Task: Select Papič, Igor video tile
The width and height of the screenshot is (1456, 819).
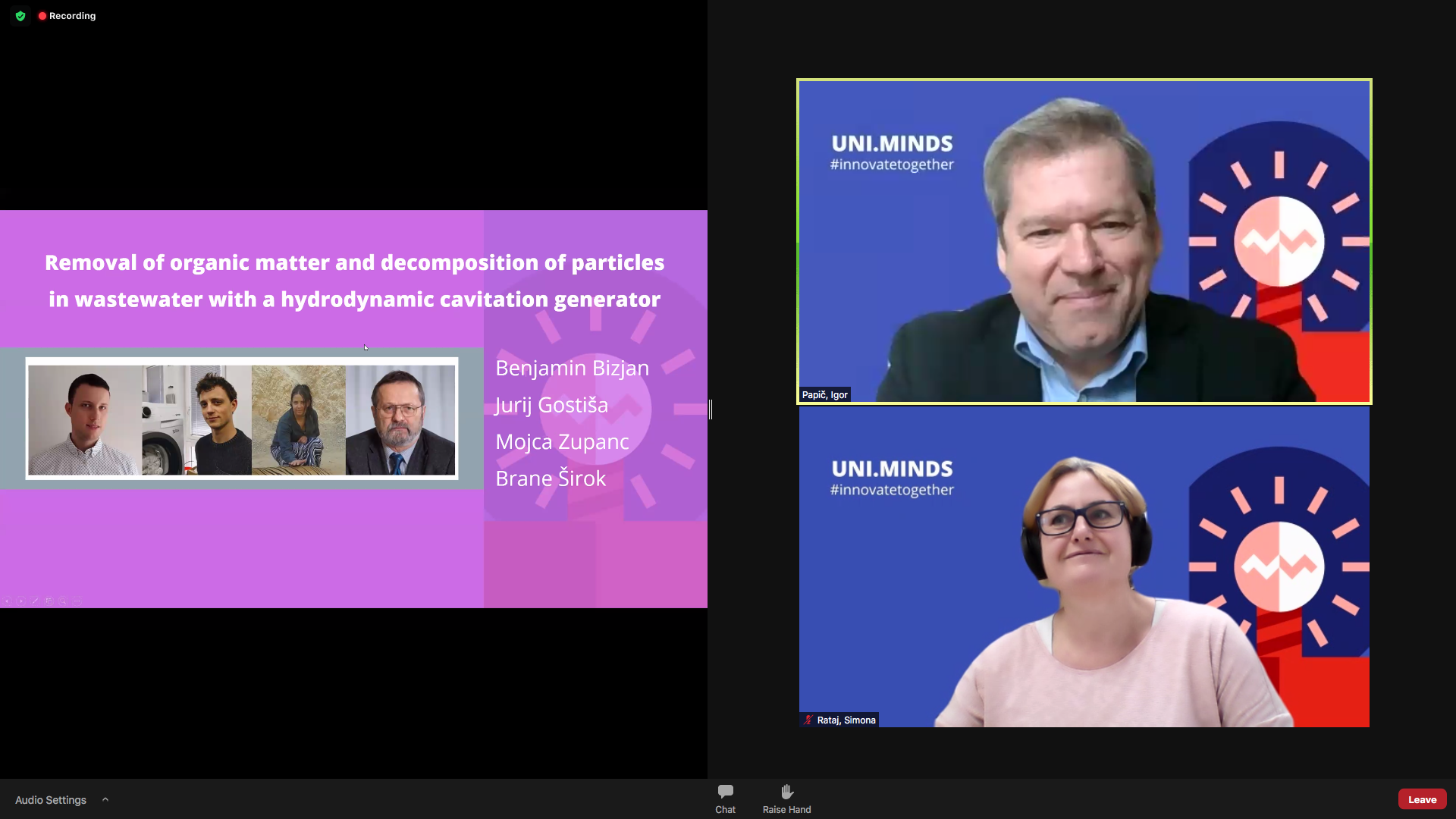Action: (1084, 241)
